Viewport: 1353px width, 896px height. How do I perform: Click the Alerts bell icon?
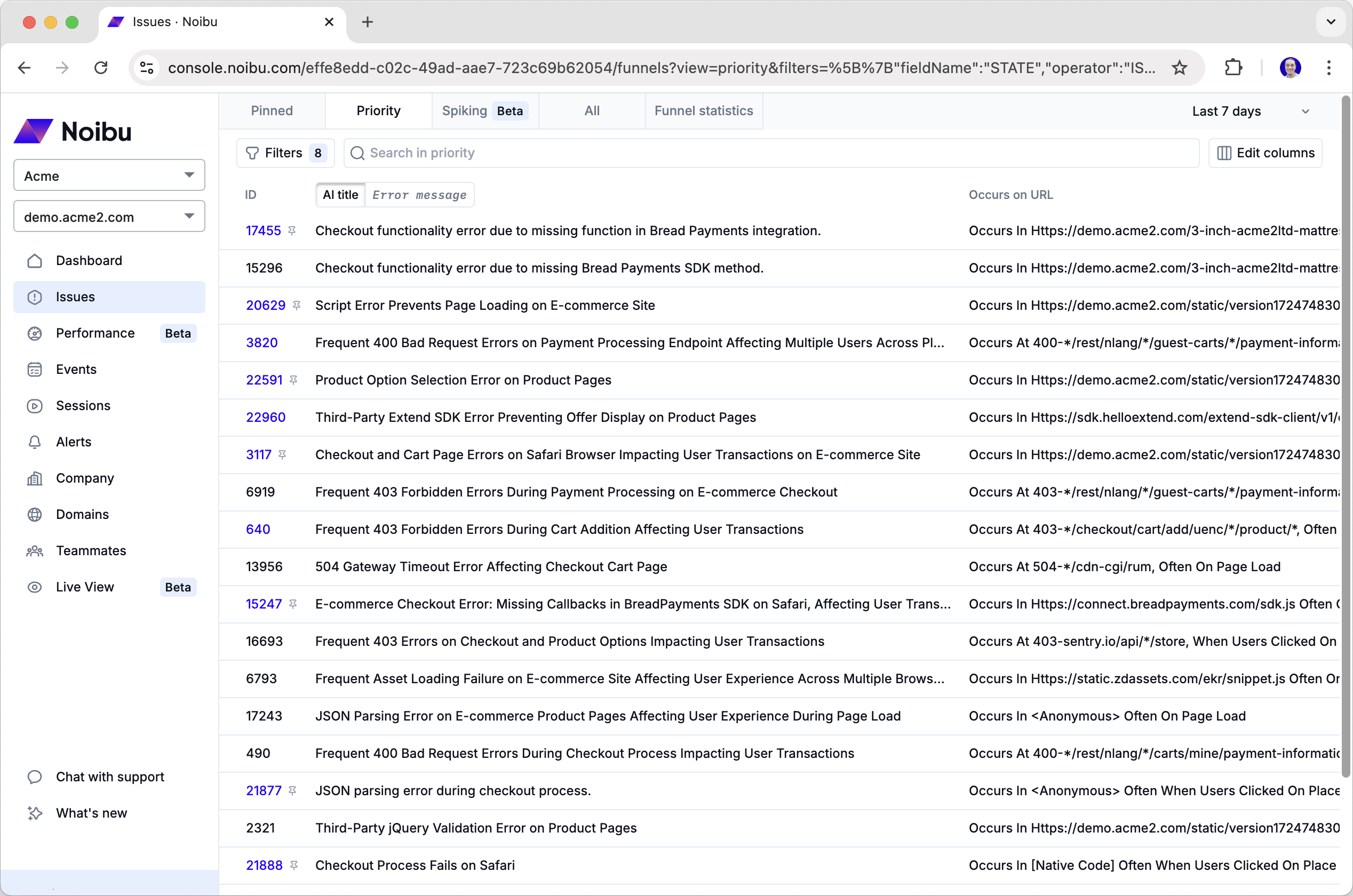(x=35, y=442)
